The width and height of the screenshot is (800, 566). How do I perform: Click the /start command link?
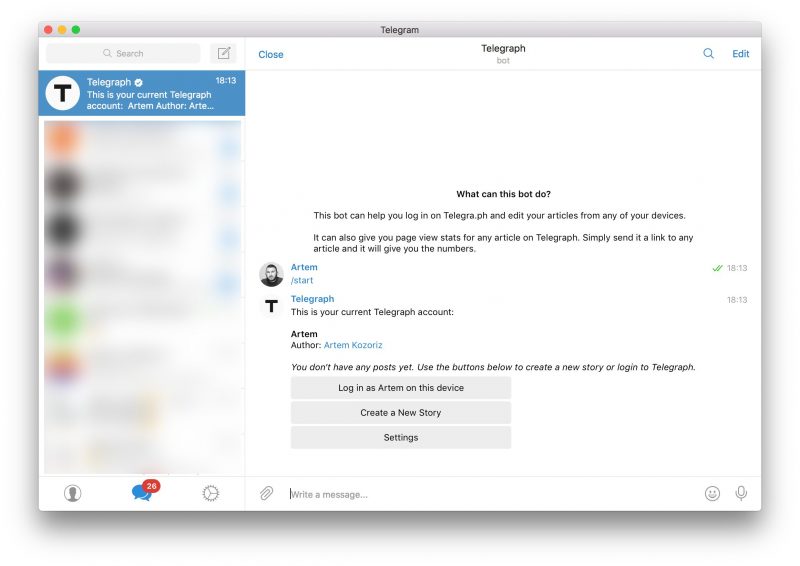(x=302, y=280)
